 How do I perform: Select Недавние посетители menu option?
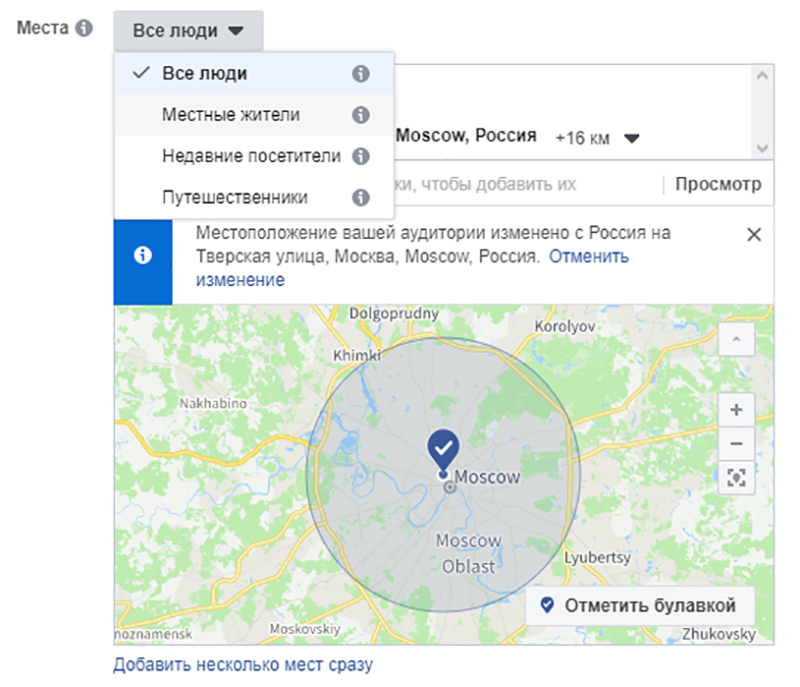tap(254, 156)
